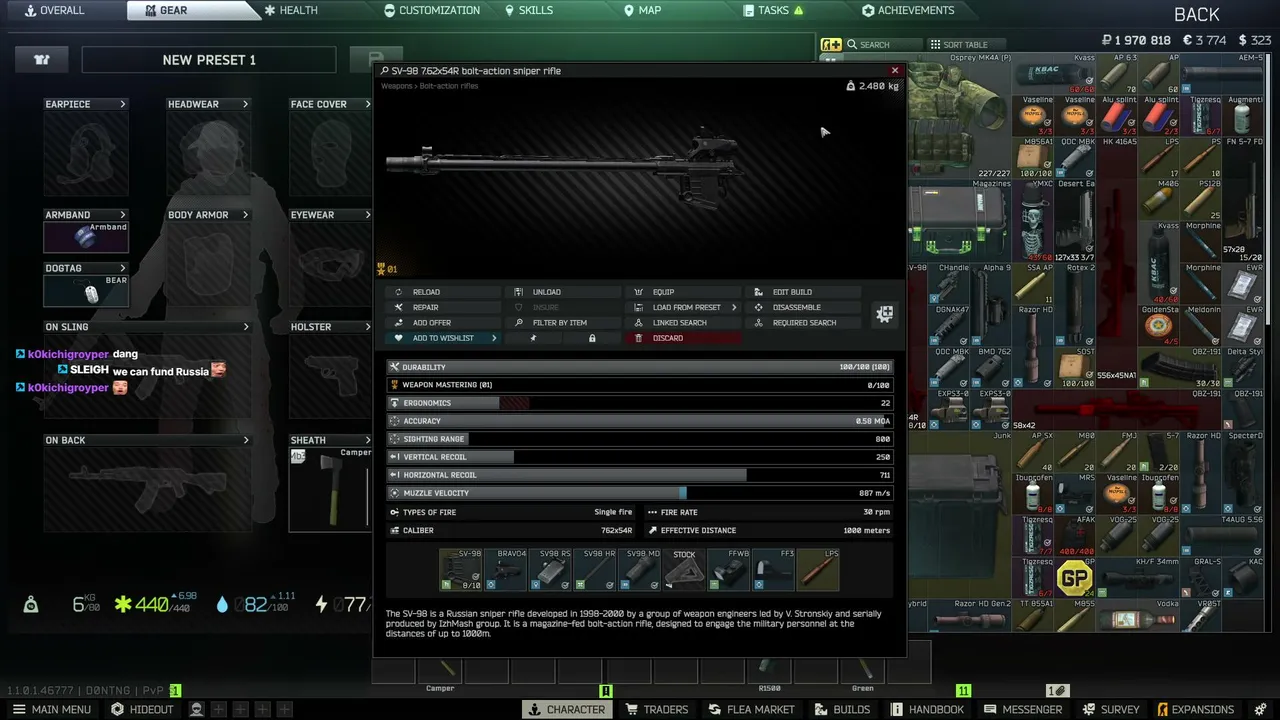Open the Main Menu button

tap(51, 709)
